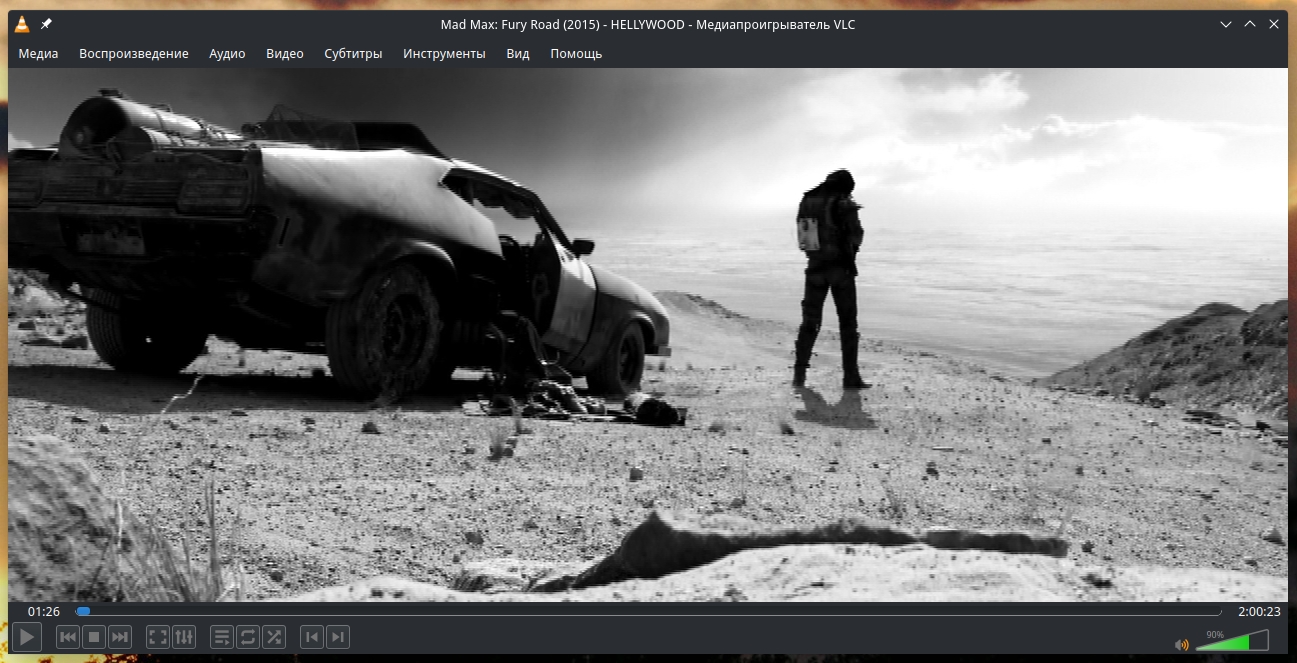This screenshot has width=1297, height=663.
Task: Toggle shuffle random playback
Action: point(274,637)
